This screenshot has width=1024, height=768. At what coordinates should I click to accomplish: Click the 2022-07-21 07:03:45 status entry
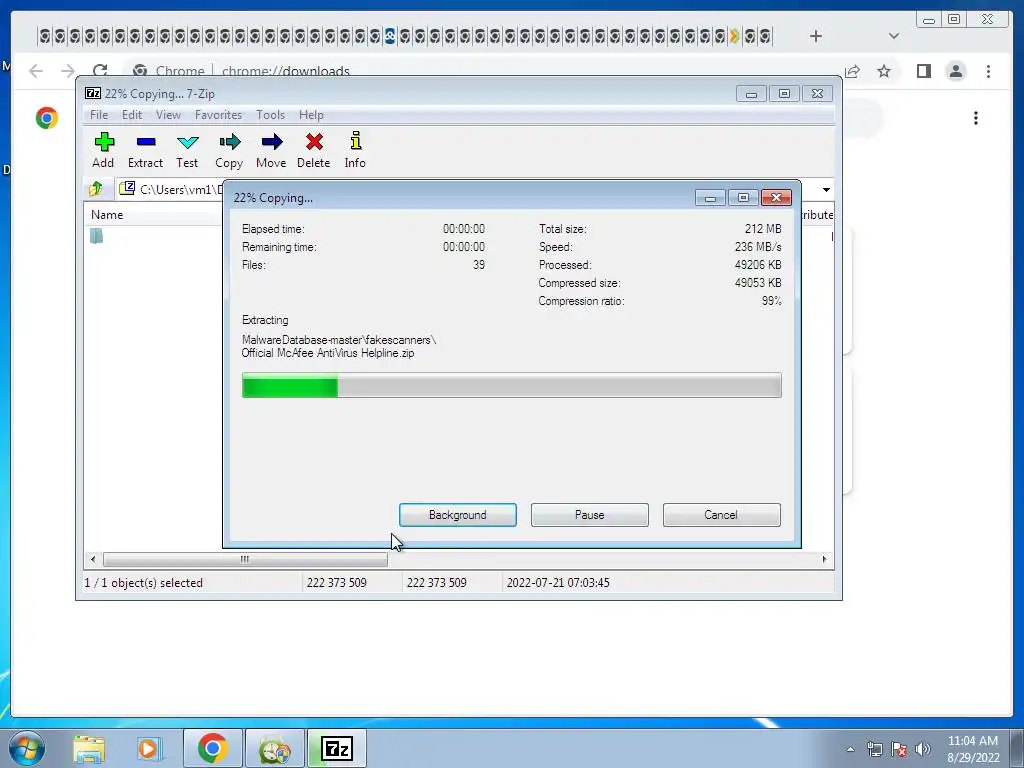[x=558, y=583]
